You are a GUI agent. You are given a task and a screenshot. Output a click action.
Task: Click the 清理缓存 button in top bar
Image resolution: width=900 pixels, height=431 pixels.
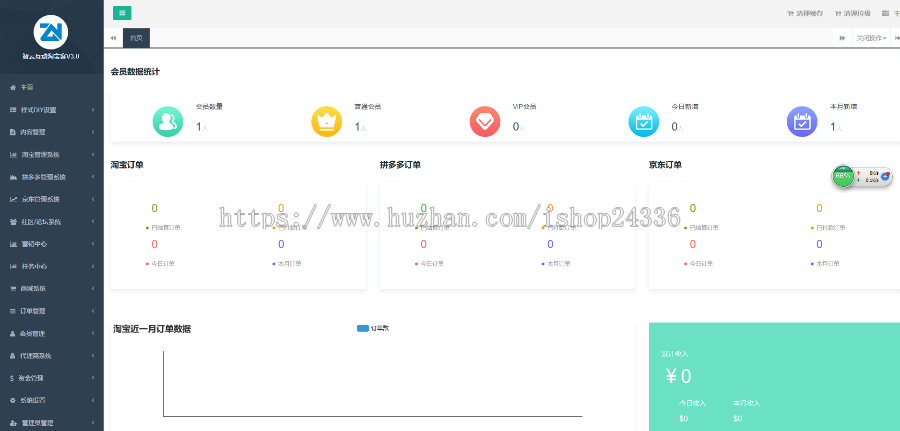tap(805, 13)
